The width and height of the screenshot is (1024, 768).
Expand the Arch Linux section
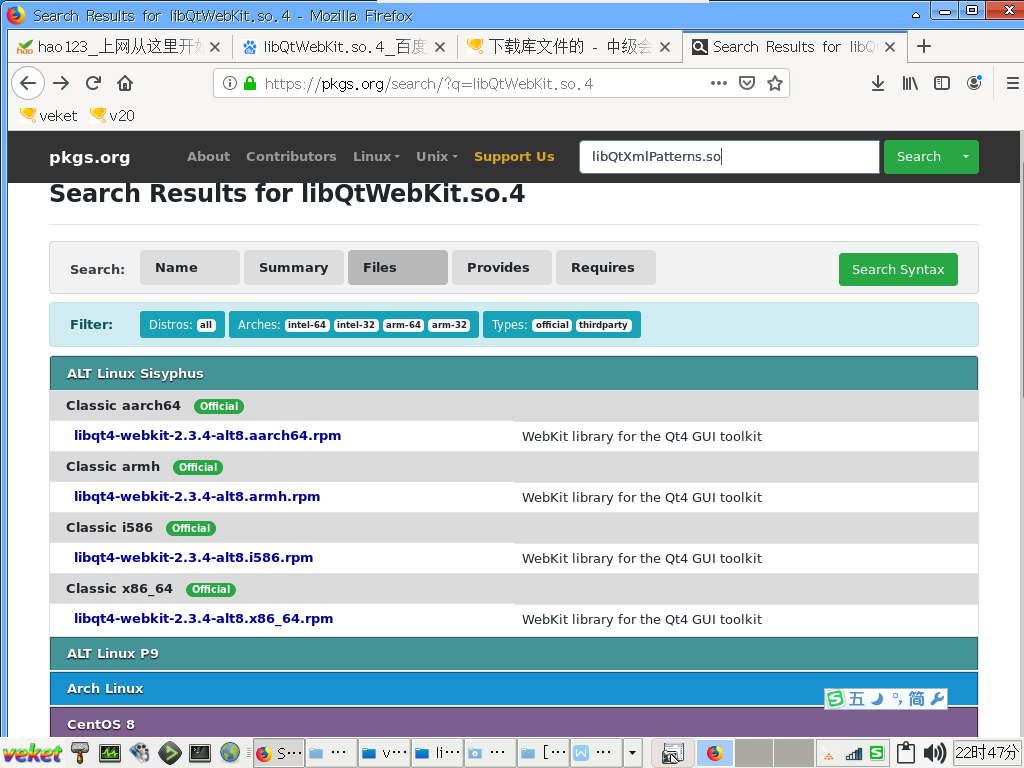514,689
